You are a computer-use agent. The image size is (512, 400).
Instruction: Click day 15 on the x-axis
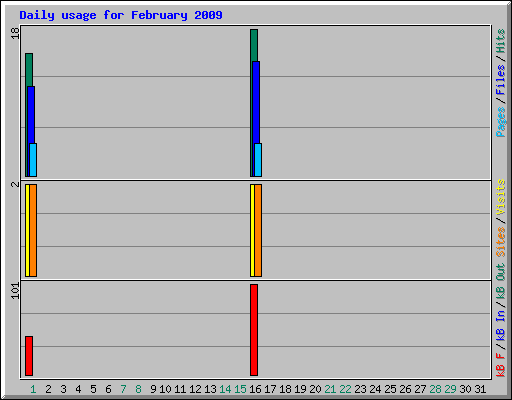click(240, 389)
